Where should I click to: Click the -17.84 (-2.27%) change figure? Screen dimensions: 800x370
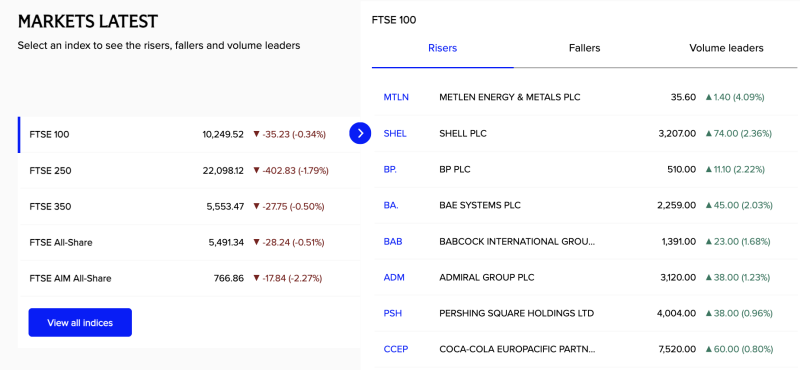[x=288, y=279]
